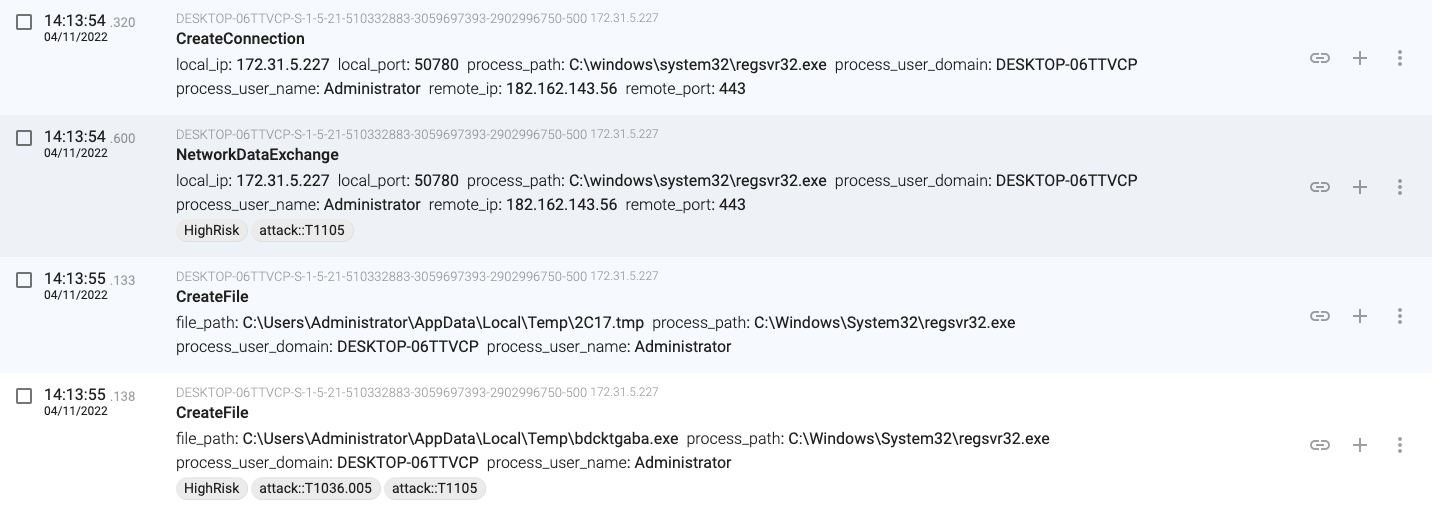Select the CreateConnection event checkbox
The height and width of the screenshot is (513, 1432).
24,22
